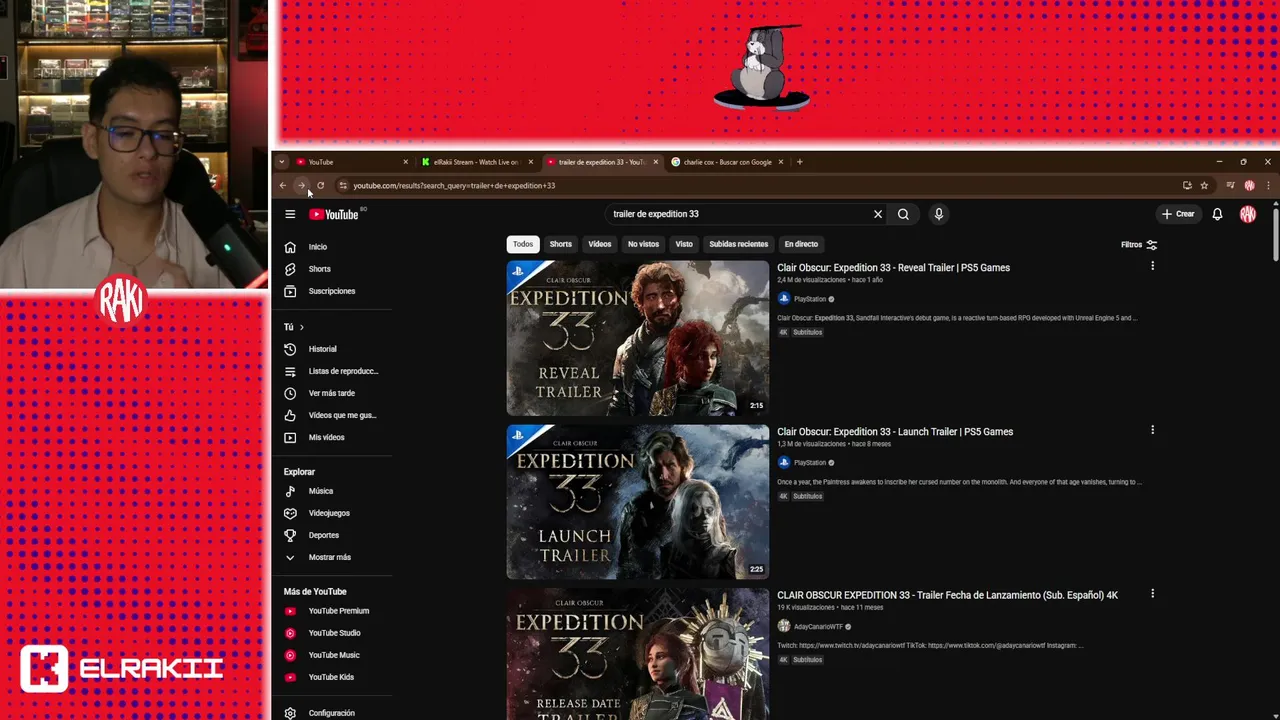The height and width of the screenshot is (720, 1280).
Task: Open YouTube Music link
Action: [x=332, y=655]
